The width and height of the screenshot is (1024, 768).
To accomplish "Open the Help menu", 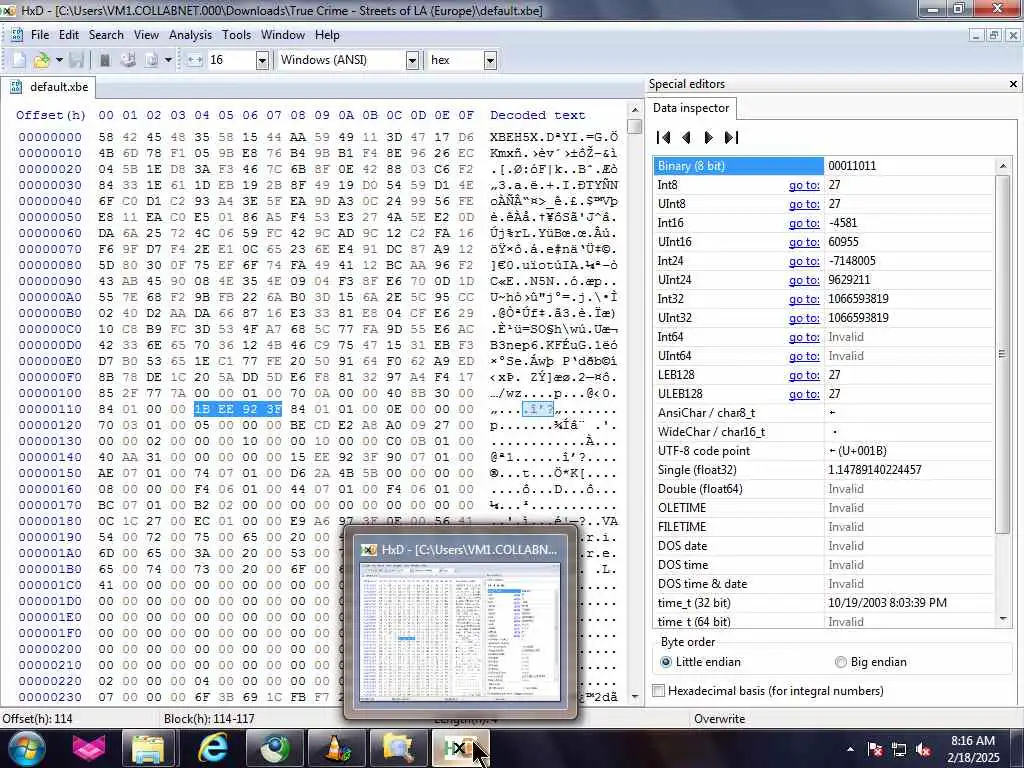I will [327, 35].
